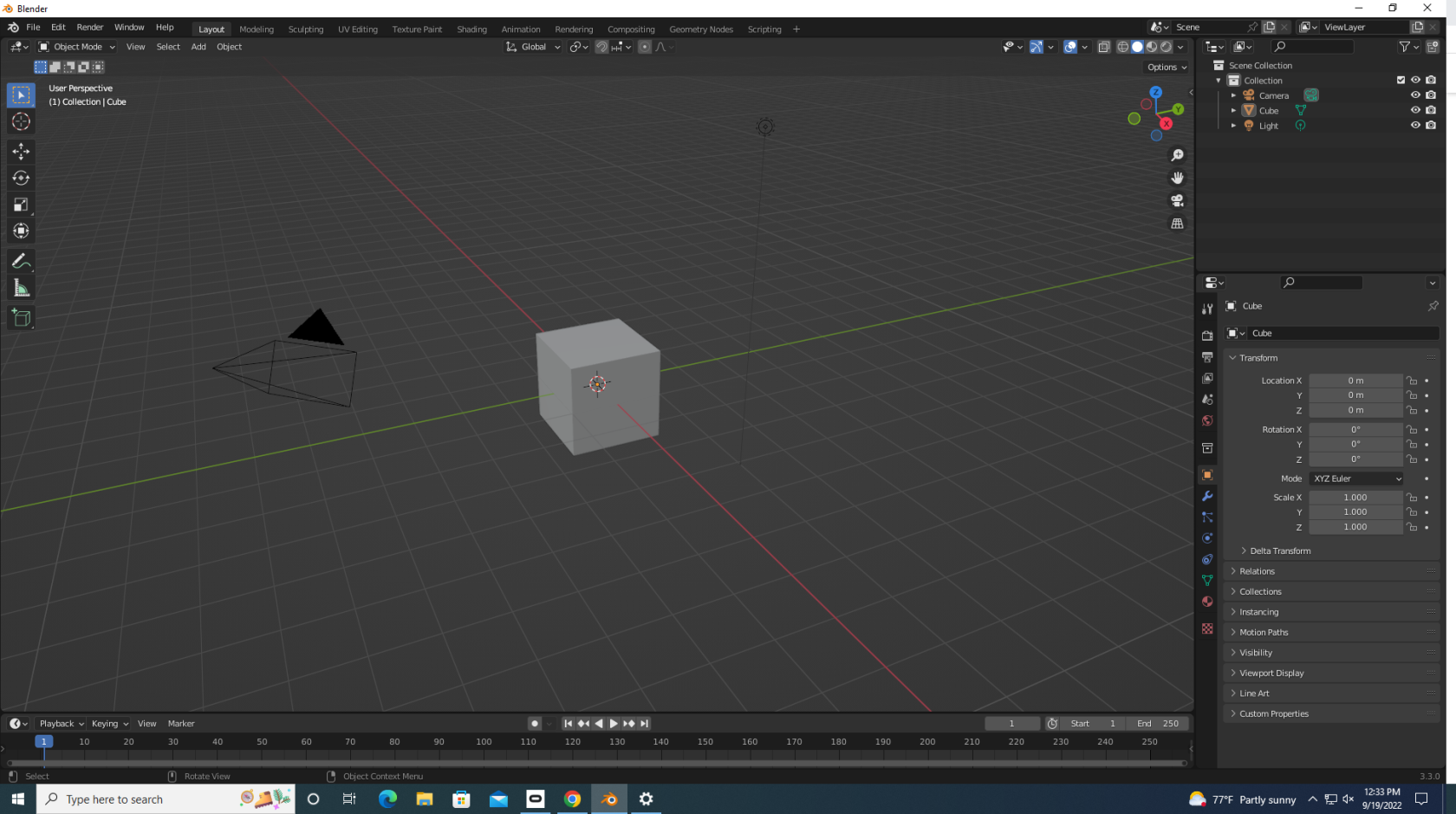Uncheck Collection exclude checkbox
Screen dimensions: 1456x814
coord(1401,80)
